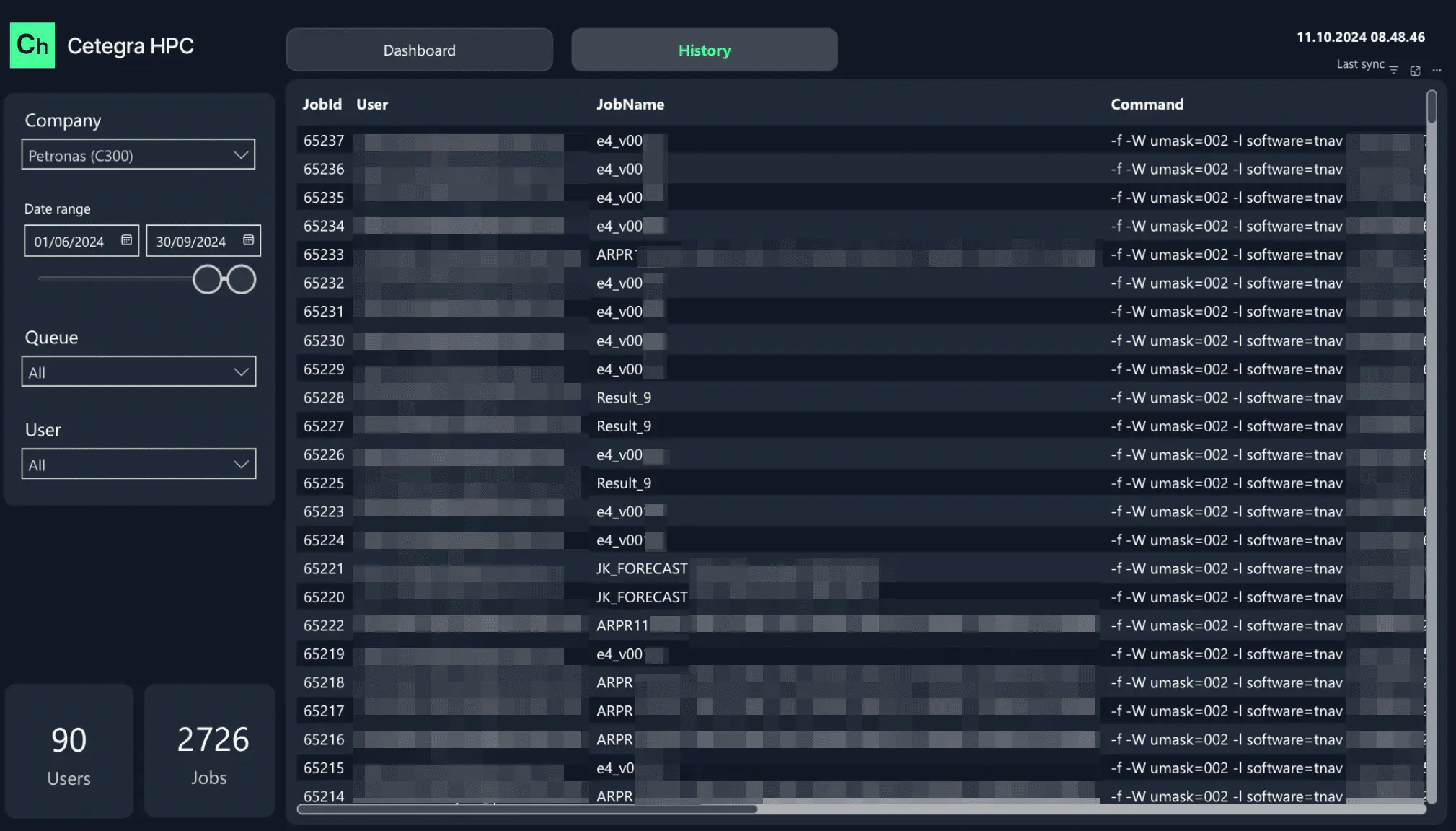1456x831 pixels.
Task: Select the row with JobId 65228
Action: tap(324, 398)
